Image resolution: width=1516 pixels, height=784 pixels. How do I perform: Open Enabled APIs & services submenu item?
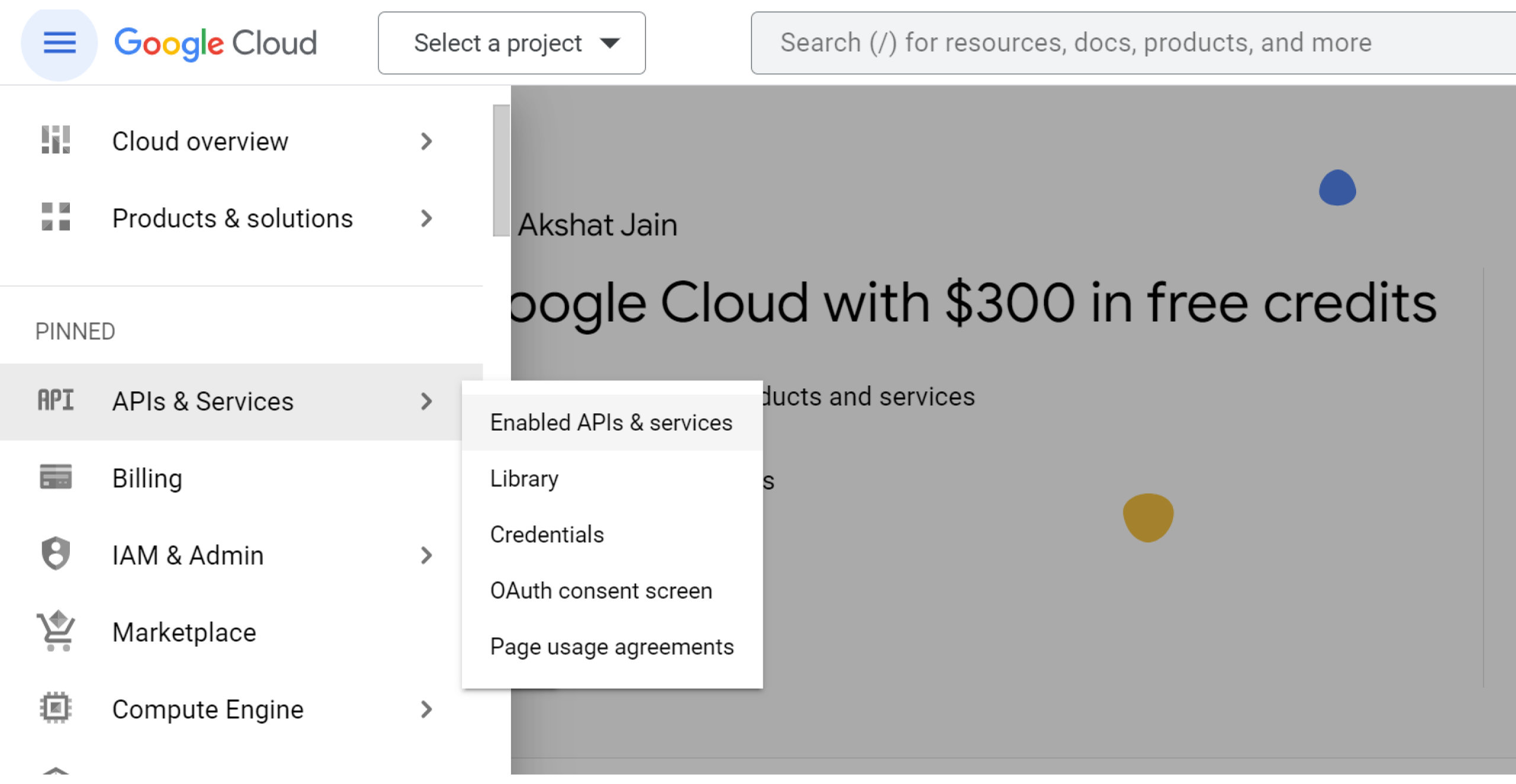611,422
